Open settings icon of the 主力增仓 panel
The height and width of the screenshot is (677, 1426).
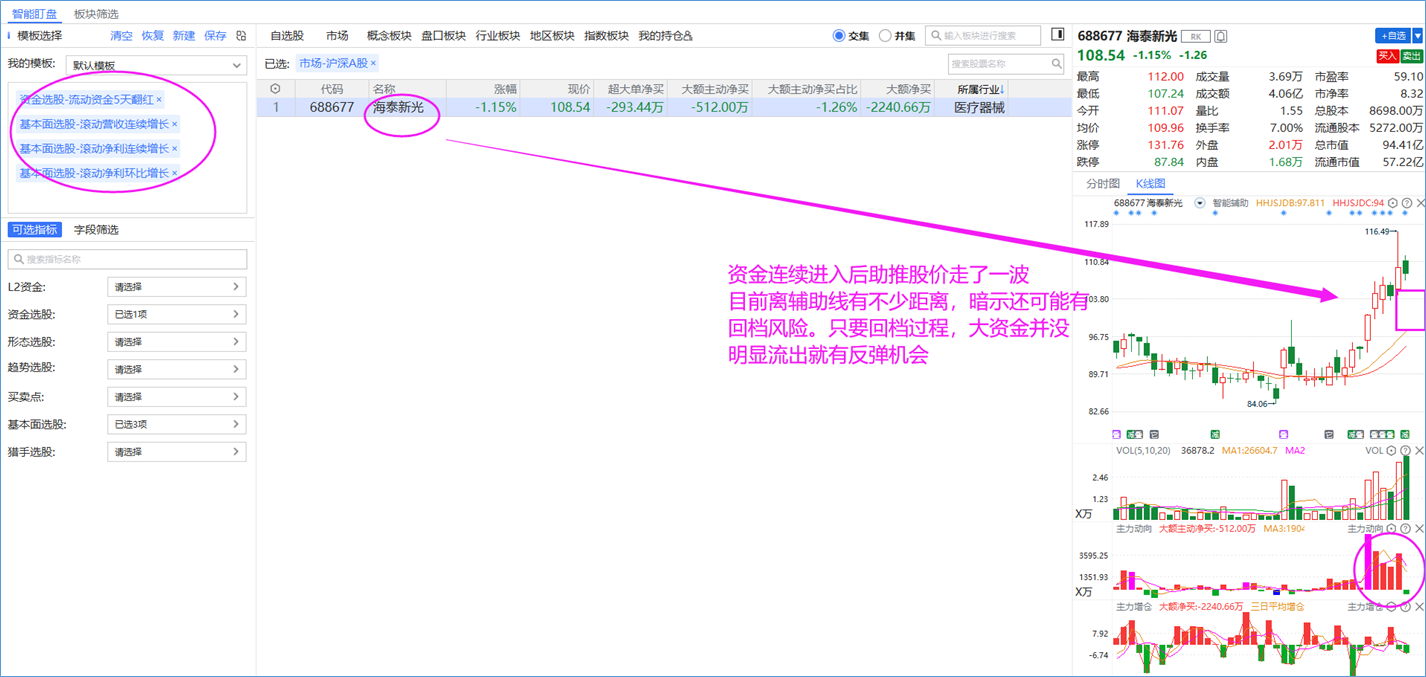[x=1392, y=607]
